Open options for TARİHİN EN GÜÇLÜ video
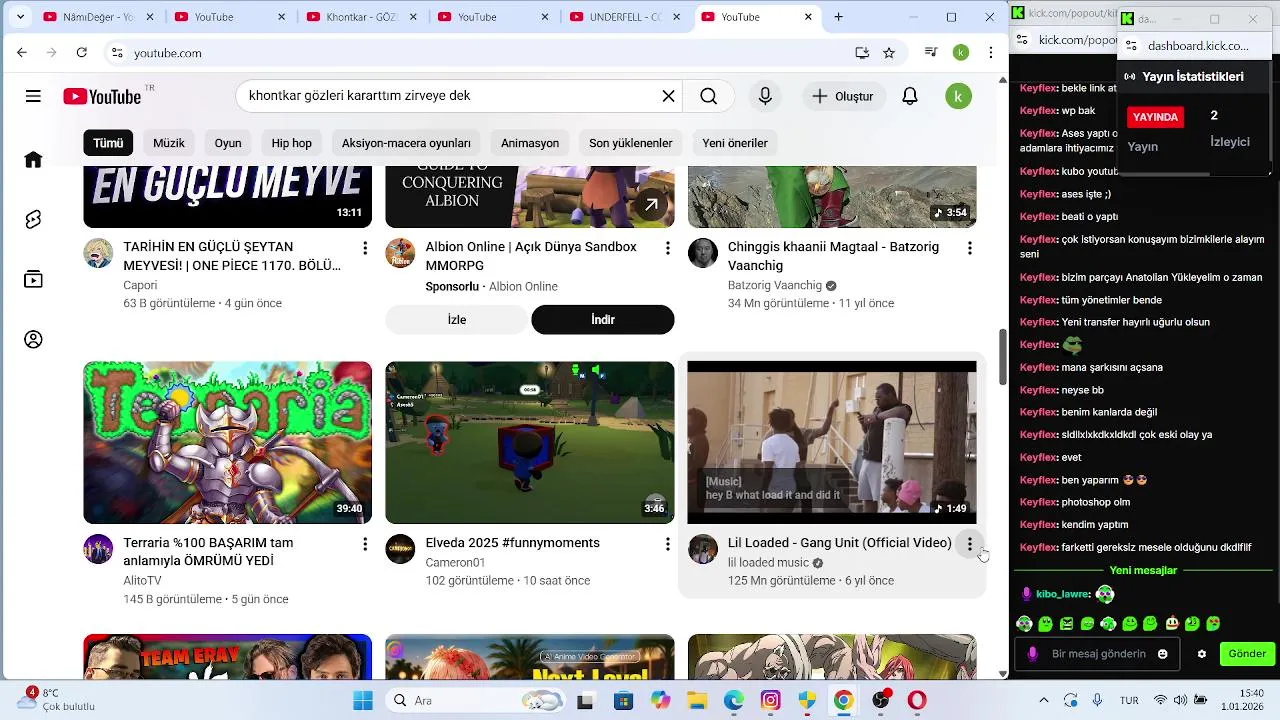 point(365,248)
